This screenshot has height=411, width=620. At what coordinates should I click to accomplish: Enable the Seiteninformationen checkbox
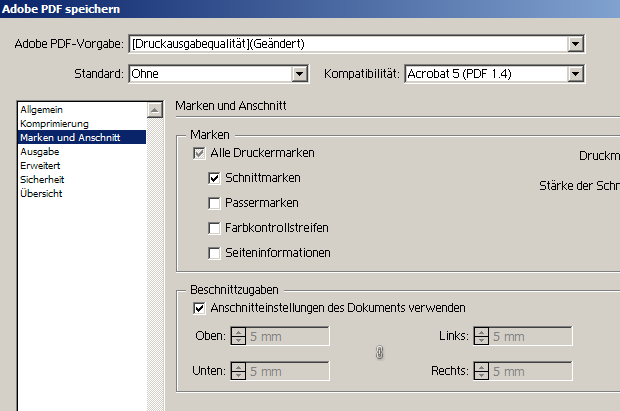pyautogui.click(x=214, y=253)
